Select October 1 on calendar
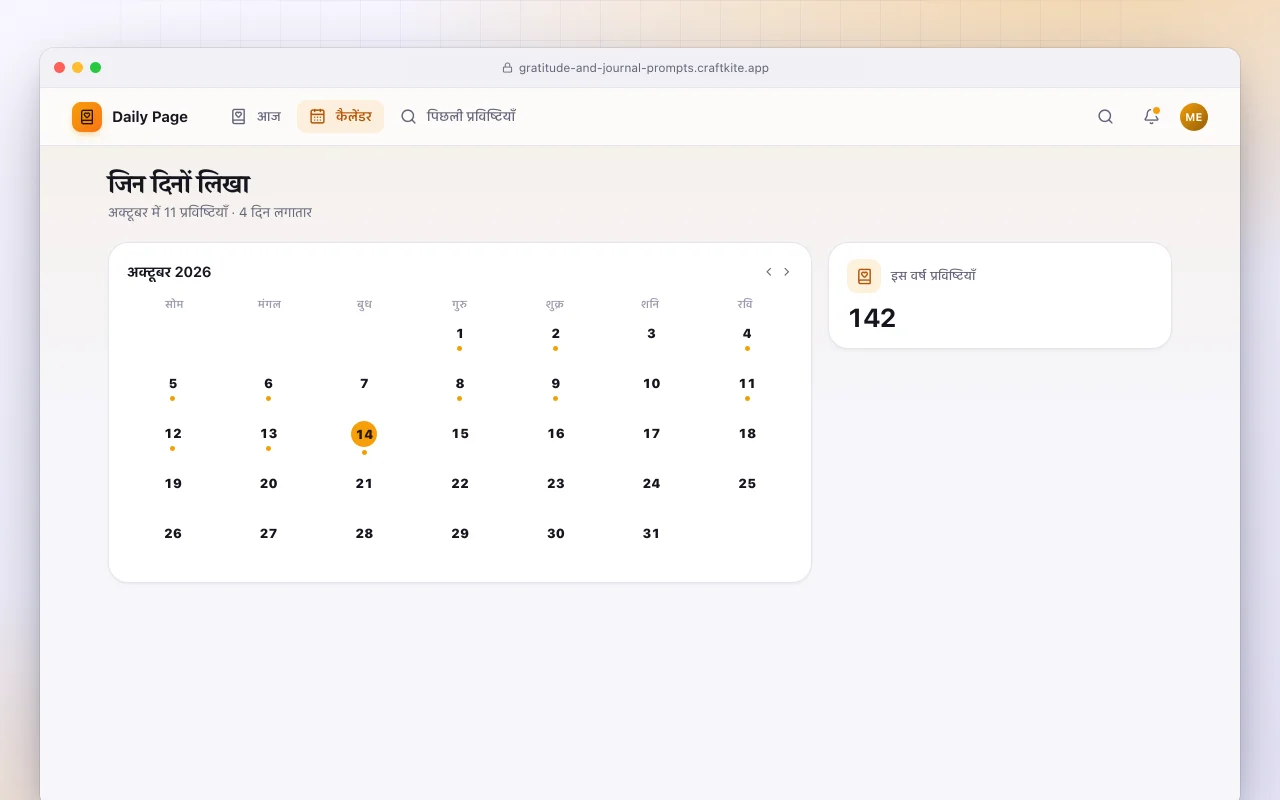This screenshot has height=800, width=1280. pyautogui.click(x=460, y=336)
